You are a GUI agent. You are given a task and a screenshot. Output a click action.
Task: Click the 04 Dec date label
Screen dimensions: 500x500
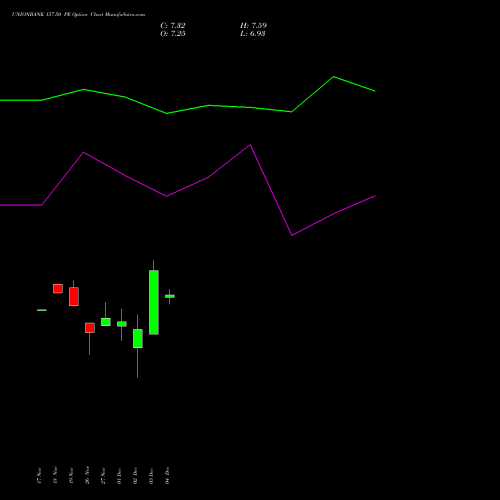[x=167, y=475]
